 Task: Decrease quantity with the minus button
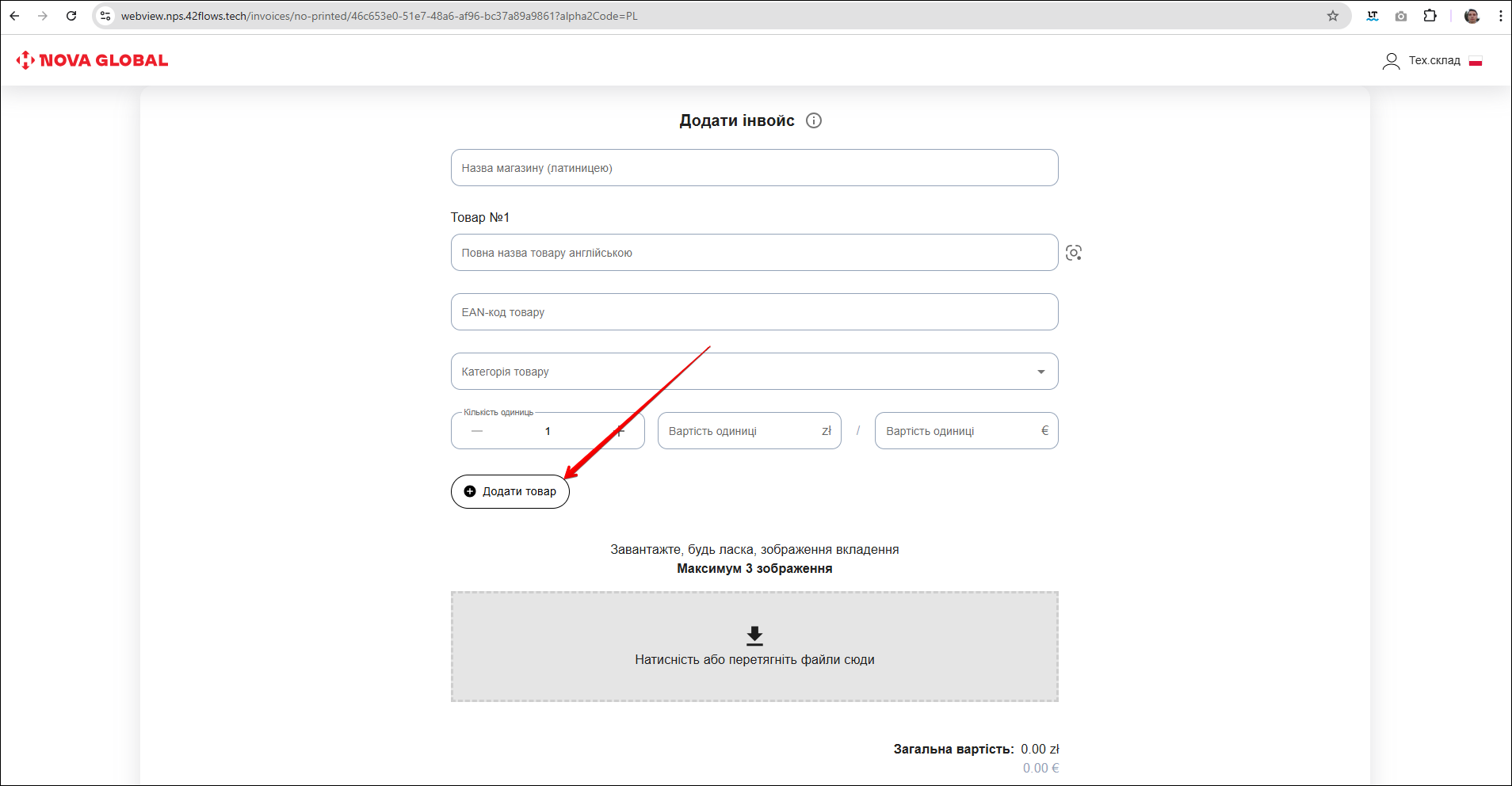click(x=477, y=431)
